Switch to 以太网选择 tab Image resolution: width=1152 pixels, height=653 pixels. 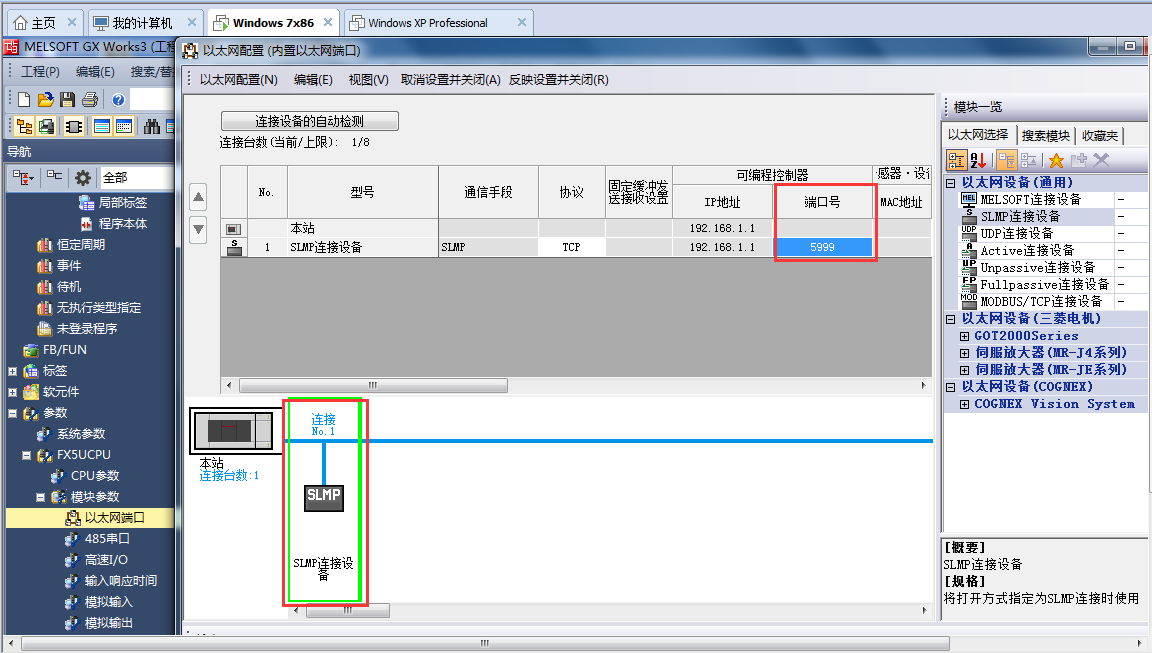tap(978, 135)
